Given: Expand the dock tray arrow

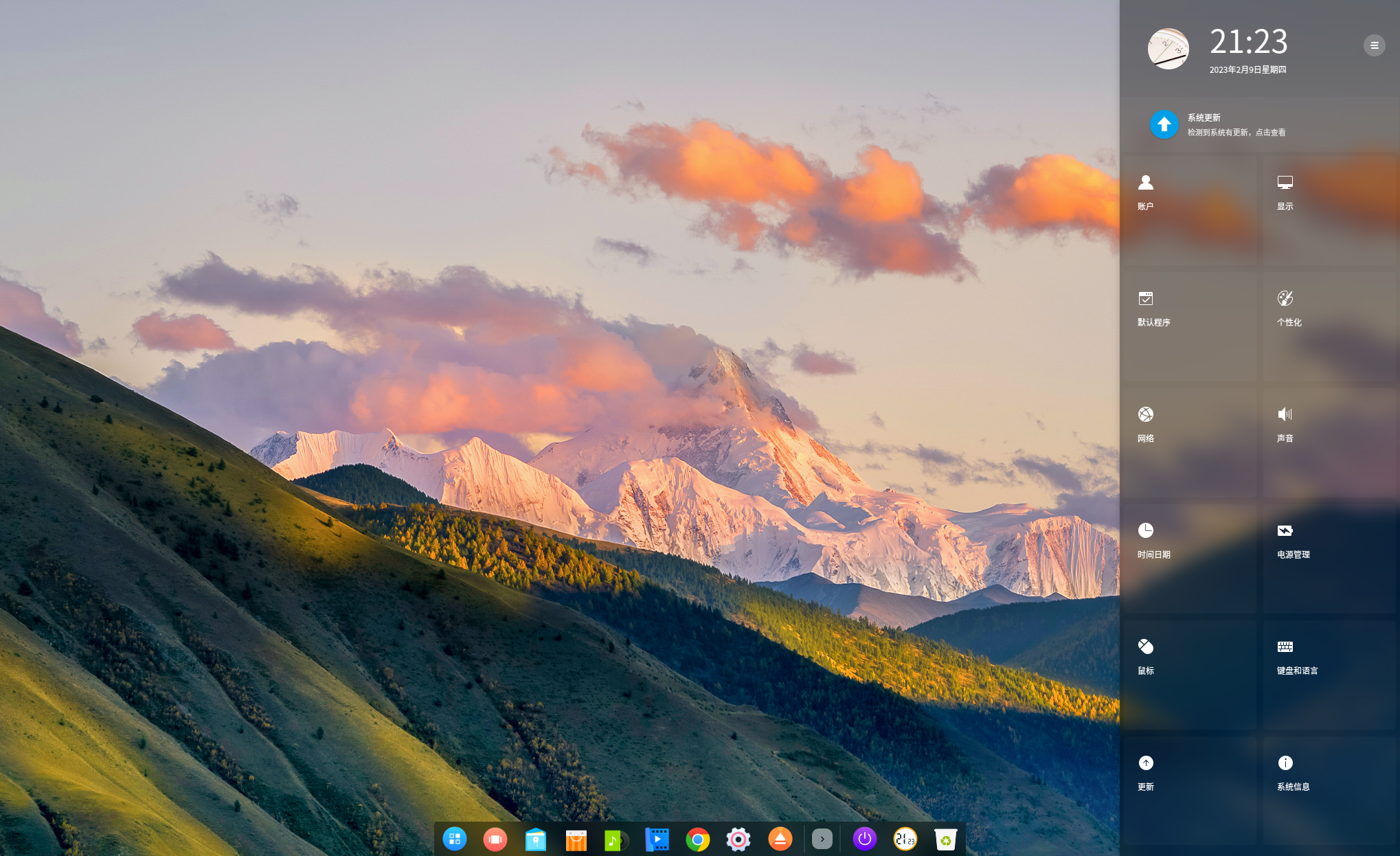Looking at the screenshot, I should pyautogui.click(x=822, y=839).
